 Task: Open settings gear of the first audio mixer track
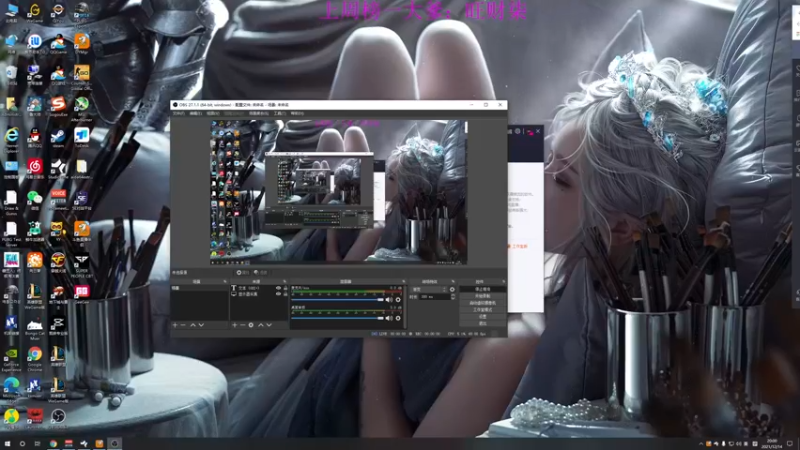pyautogui.click(x=398, y=299)
